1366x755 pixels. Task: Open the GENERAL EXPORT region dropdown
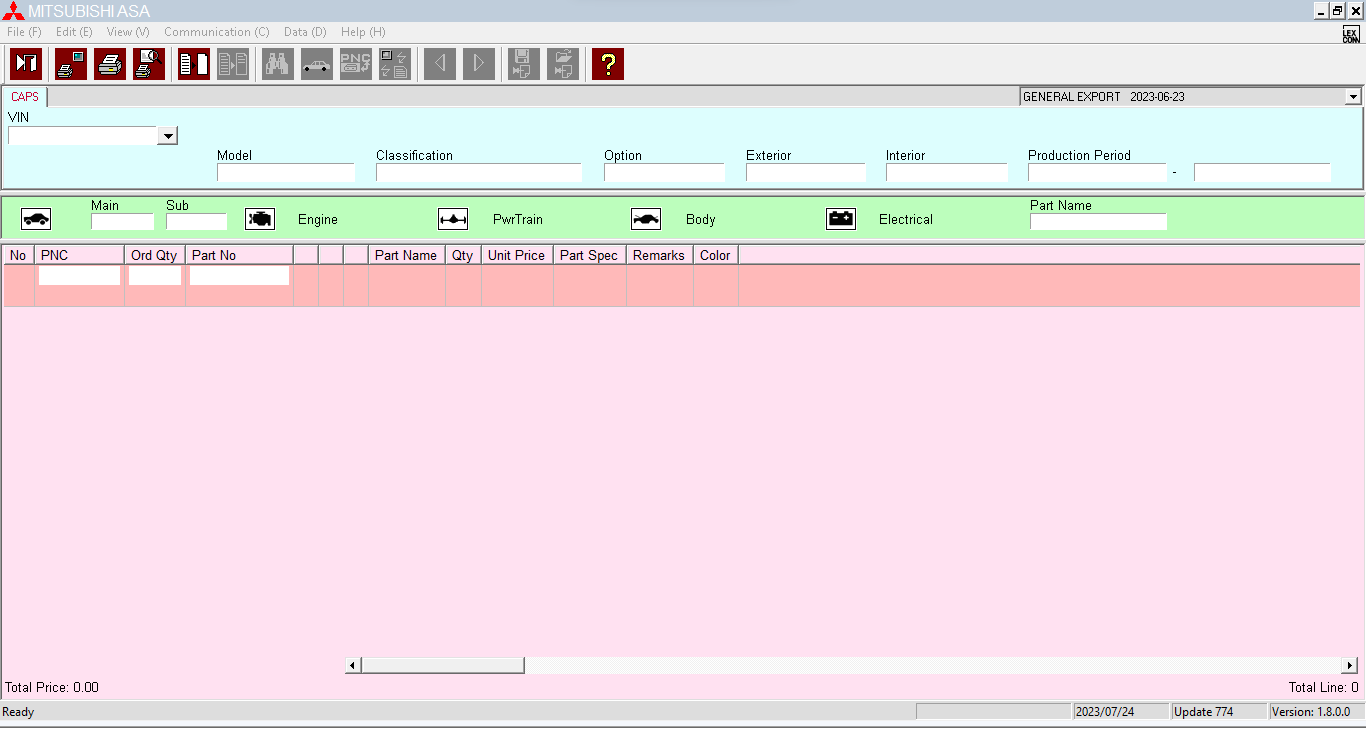(x=1352, y=96)
